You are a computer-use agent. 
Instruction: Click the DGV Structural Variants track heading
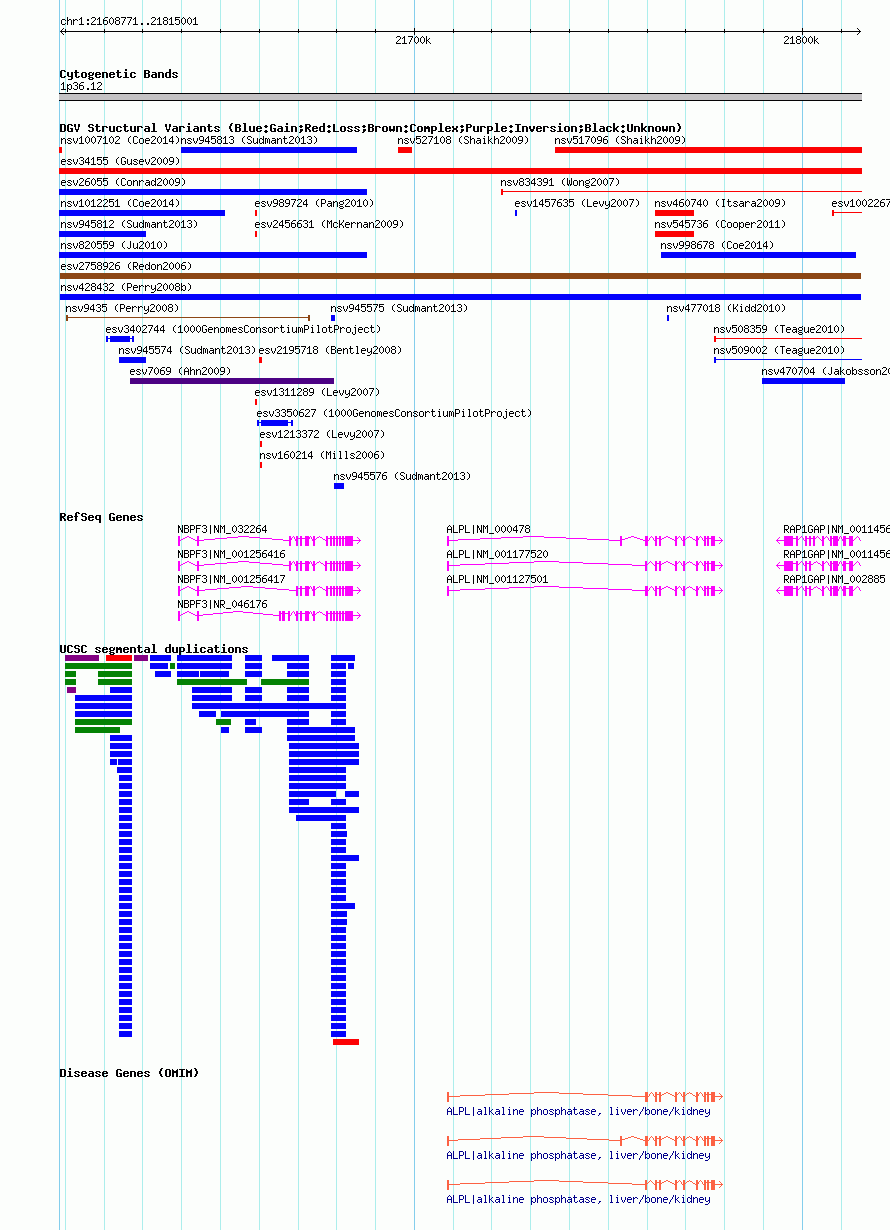click(x=371, y=128)
